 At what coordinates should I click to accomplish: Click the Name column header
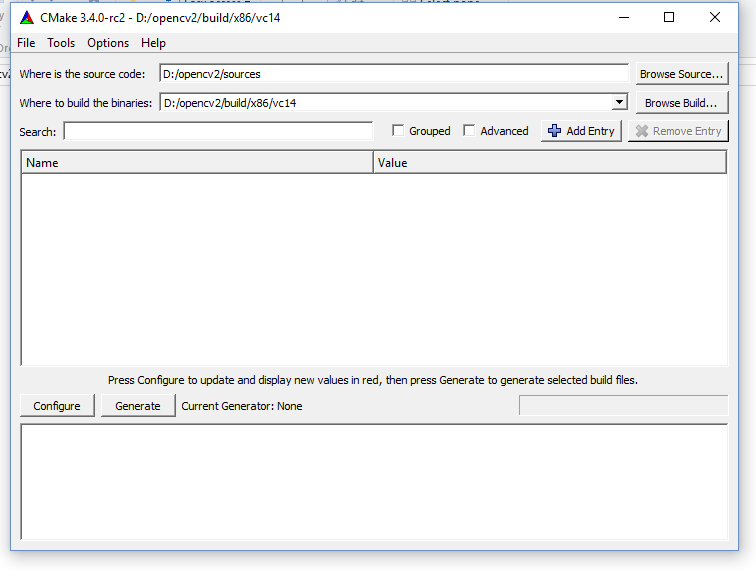[x=197, y=163]
